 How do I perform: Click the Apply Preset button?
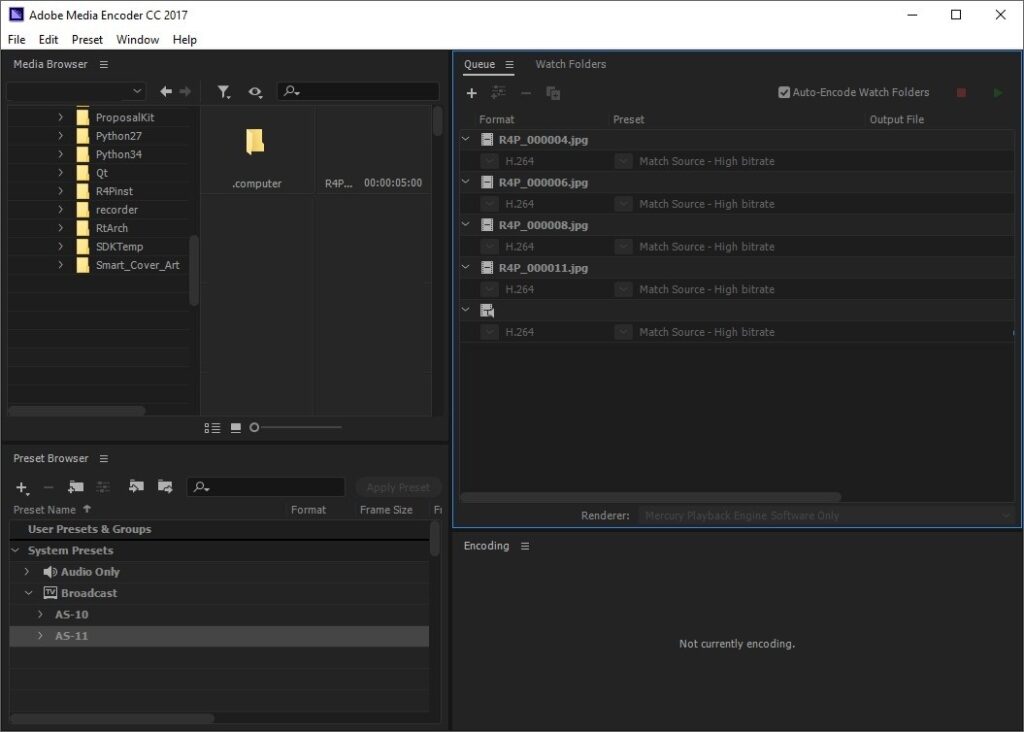(x=398, y=487)
